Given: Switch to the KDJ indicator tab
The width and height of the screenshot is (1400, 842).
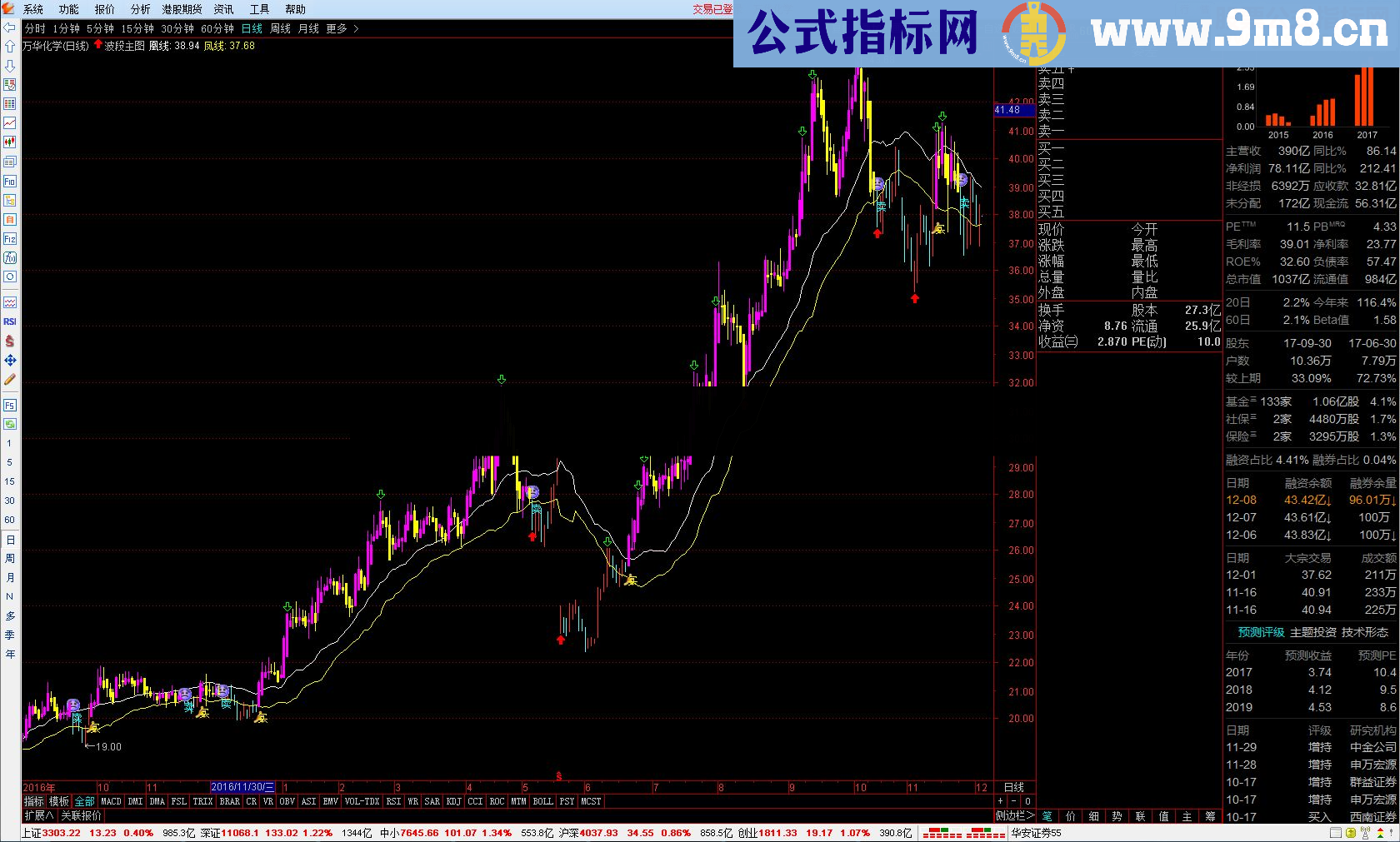Looking at the screenshot, I should [x=453, y=801].
